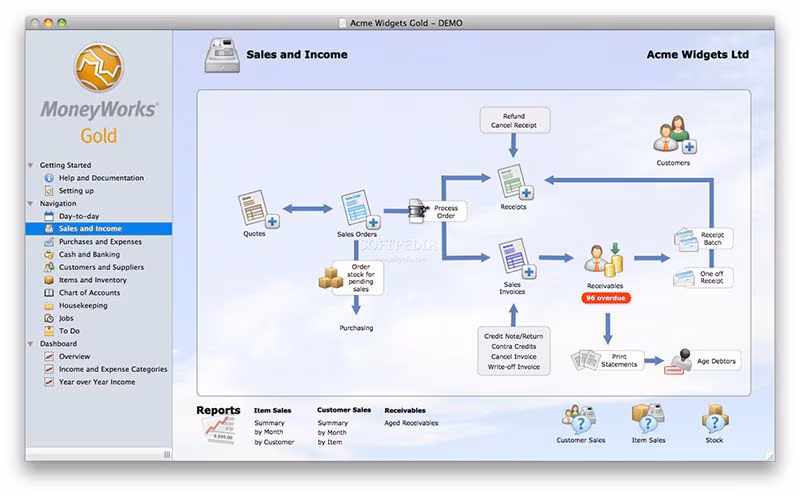Open the Customers icon
The height and width of the screenshot is (496, 800).
[674, 135]
